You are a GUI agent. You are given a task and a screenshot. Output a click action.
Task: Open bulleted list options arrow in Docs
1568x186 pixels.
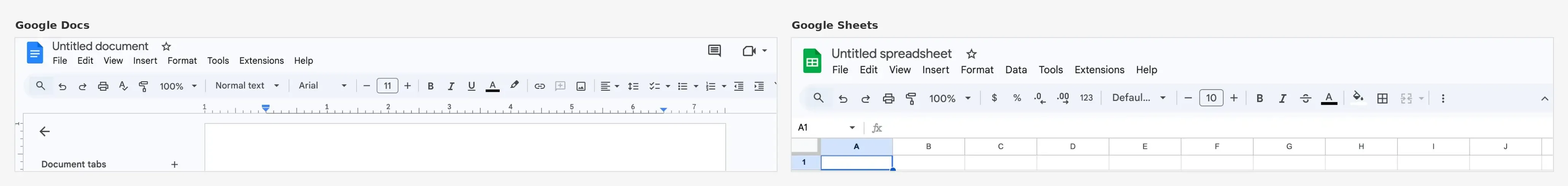(696, 86)
